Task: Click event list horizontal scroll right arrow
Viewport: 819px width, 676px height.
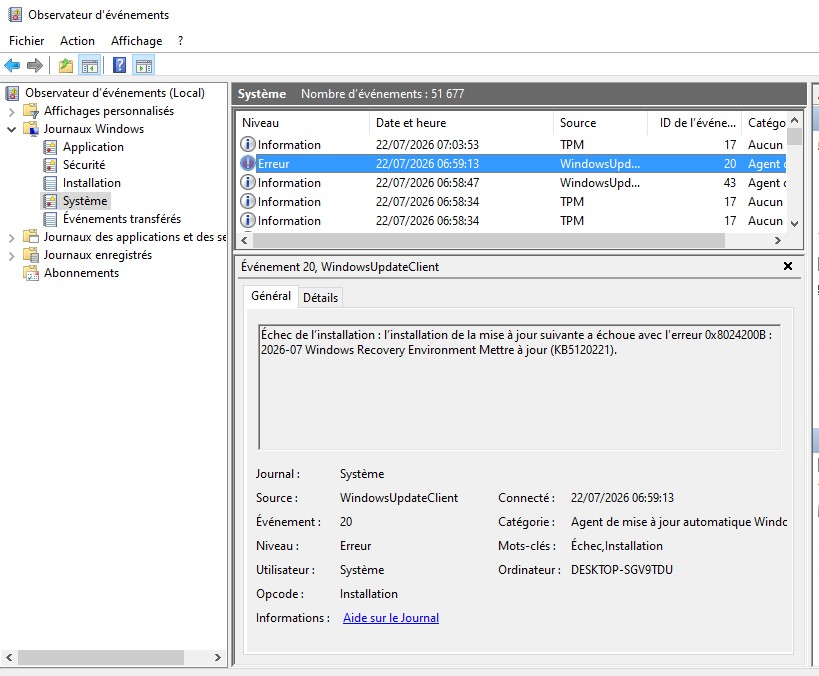Action: 778,240
